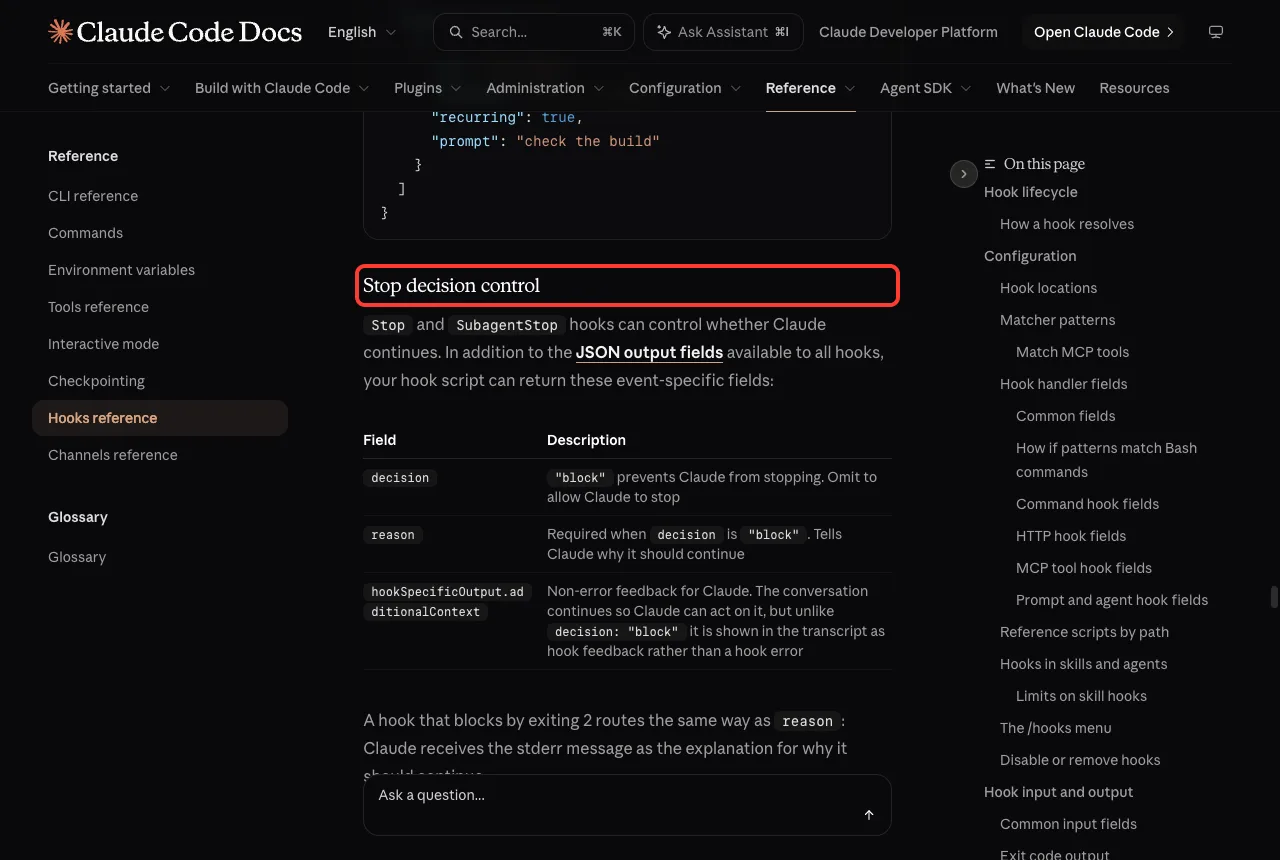Screen dimensions: 1280x860
Task: Collapse the On this page sidebar arrow
Action: (x=963, y=174)
